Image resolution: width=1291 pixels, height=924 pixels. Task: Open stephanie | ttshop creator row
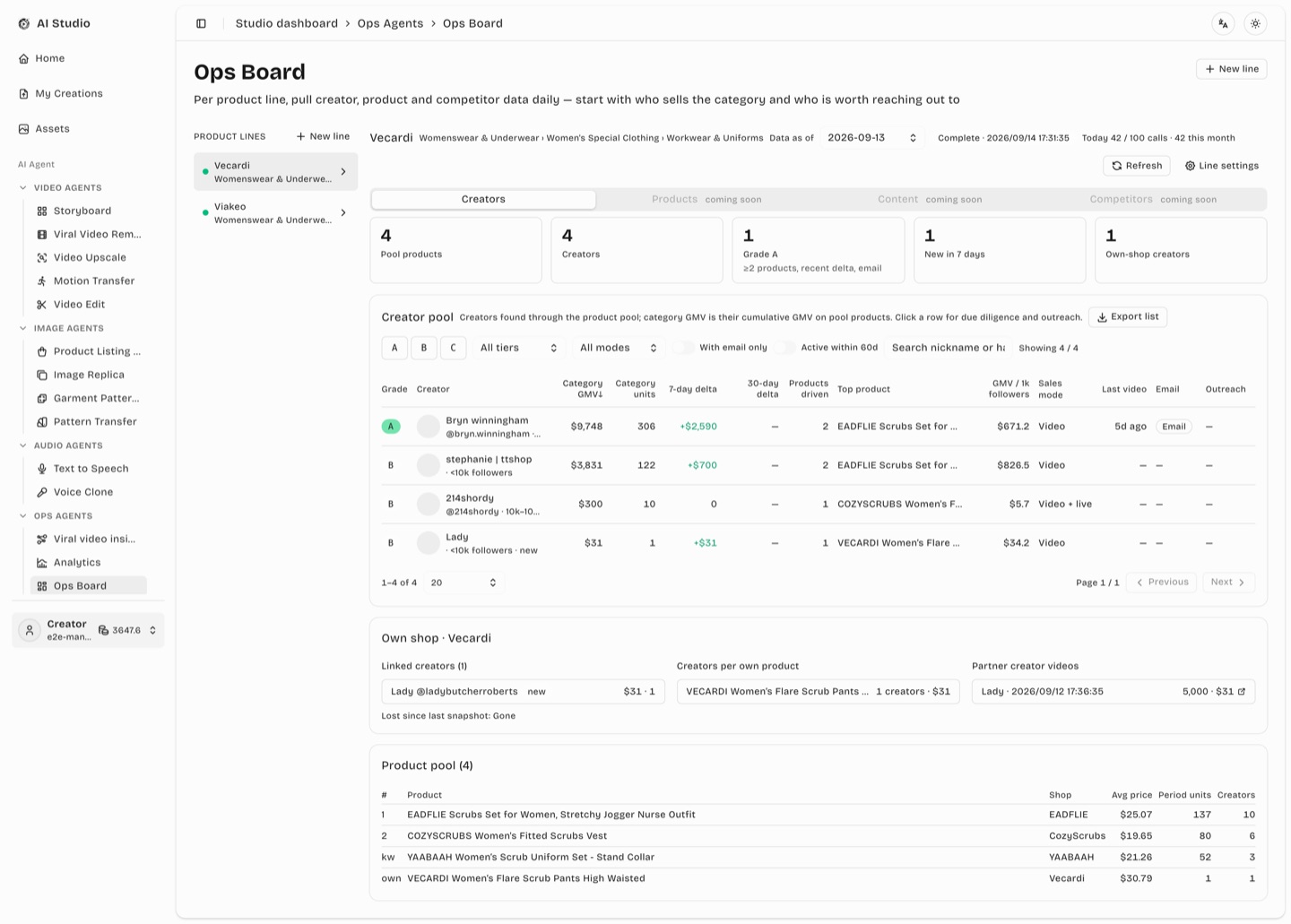(x=818, y=465)
